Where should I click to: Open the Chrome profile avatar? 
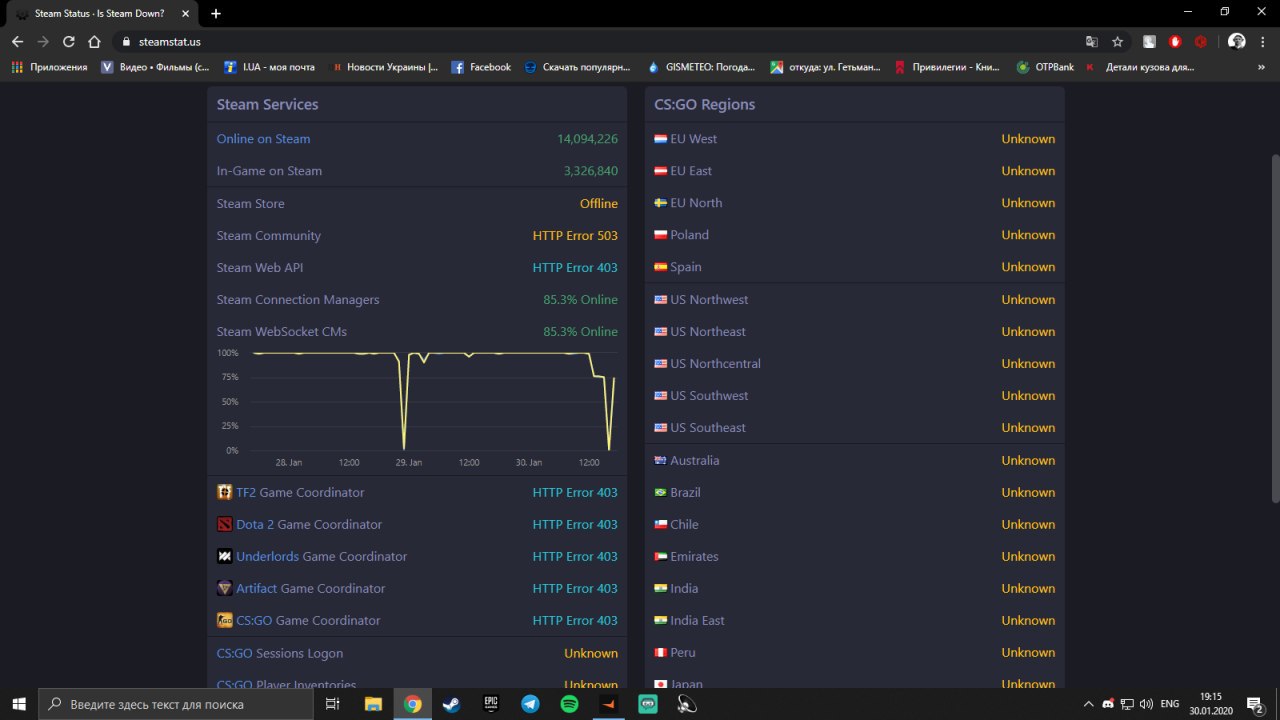[1237, 42]
